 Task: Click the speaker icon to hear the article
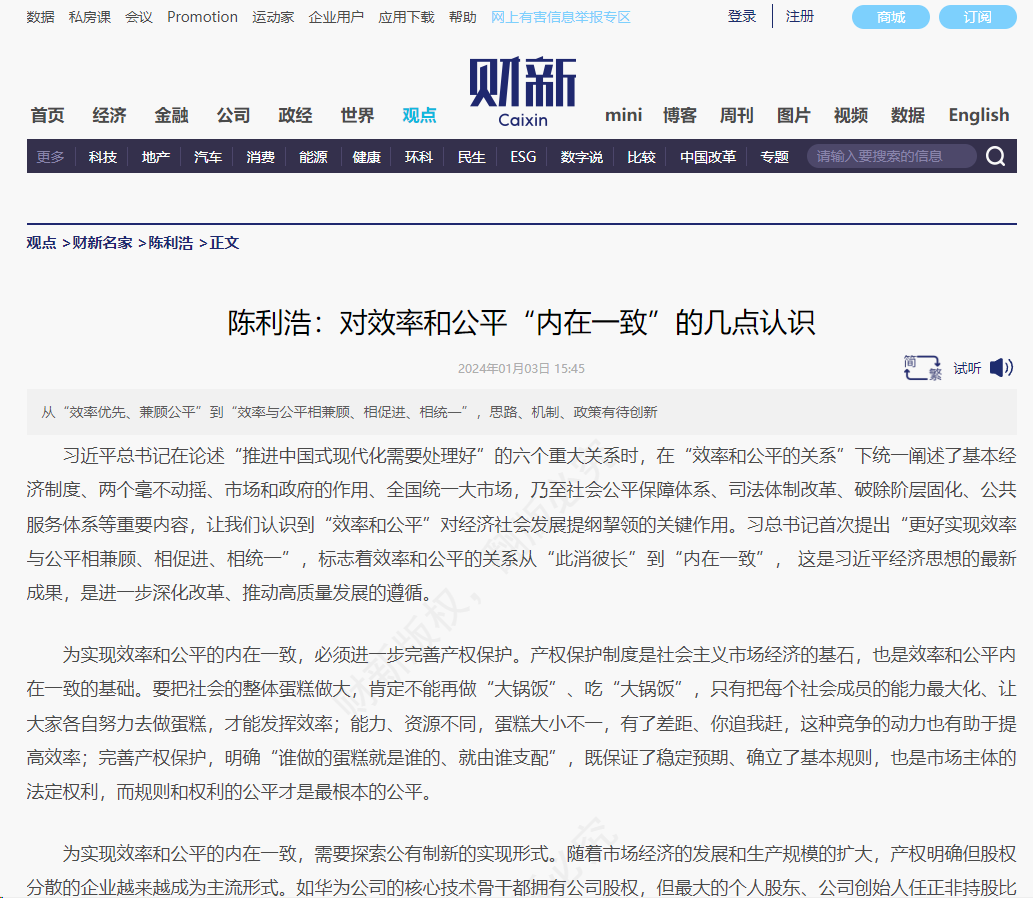click(x=1000, y=367)
